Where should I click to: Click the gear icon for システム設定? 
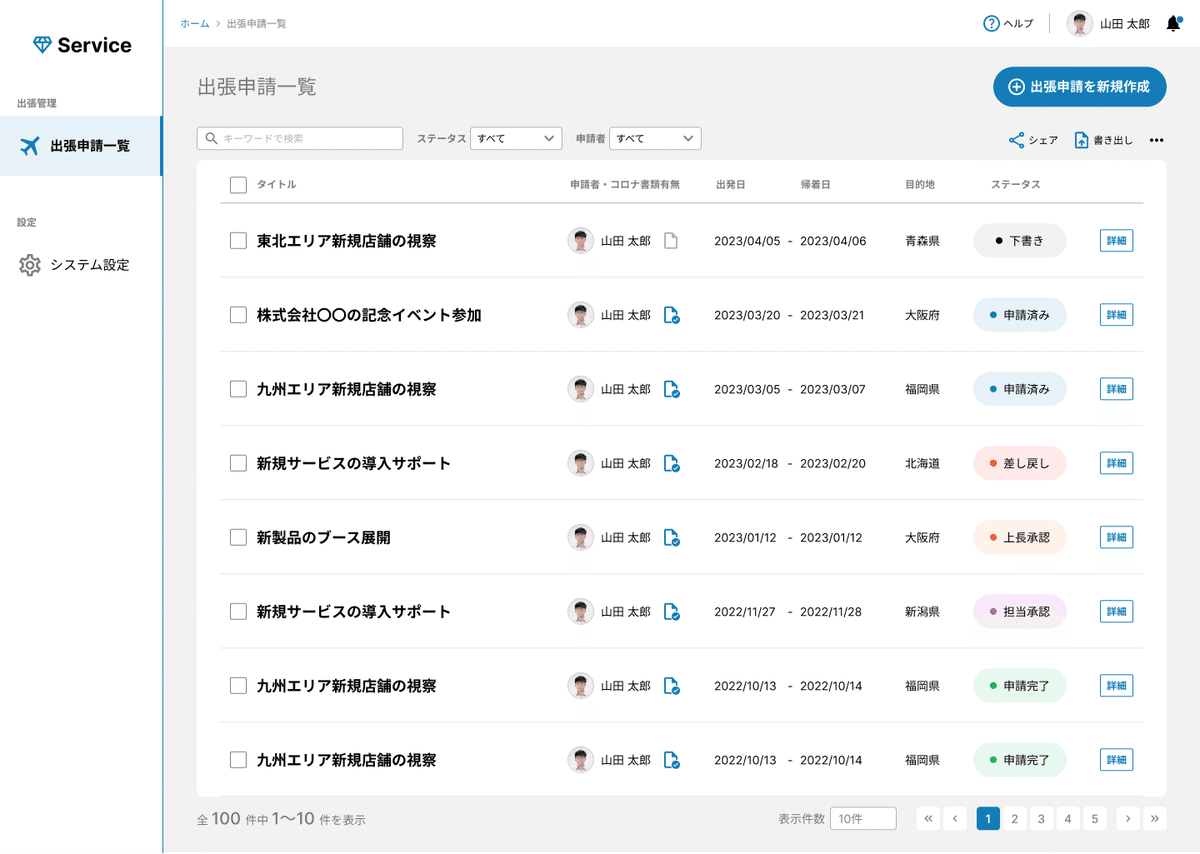pyautogui.click(x=30, y=265)
